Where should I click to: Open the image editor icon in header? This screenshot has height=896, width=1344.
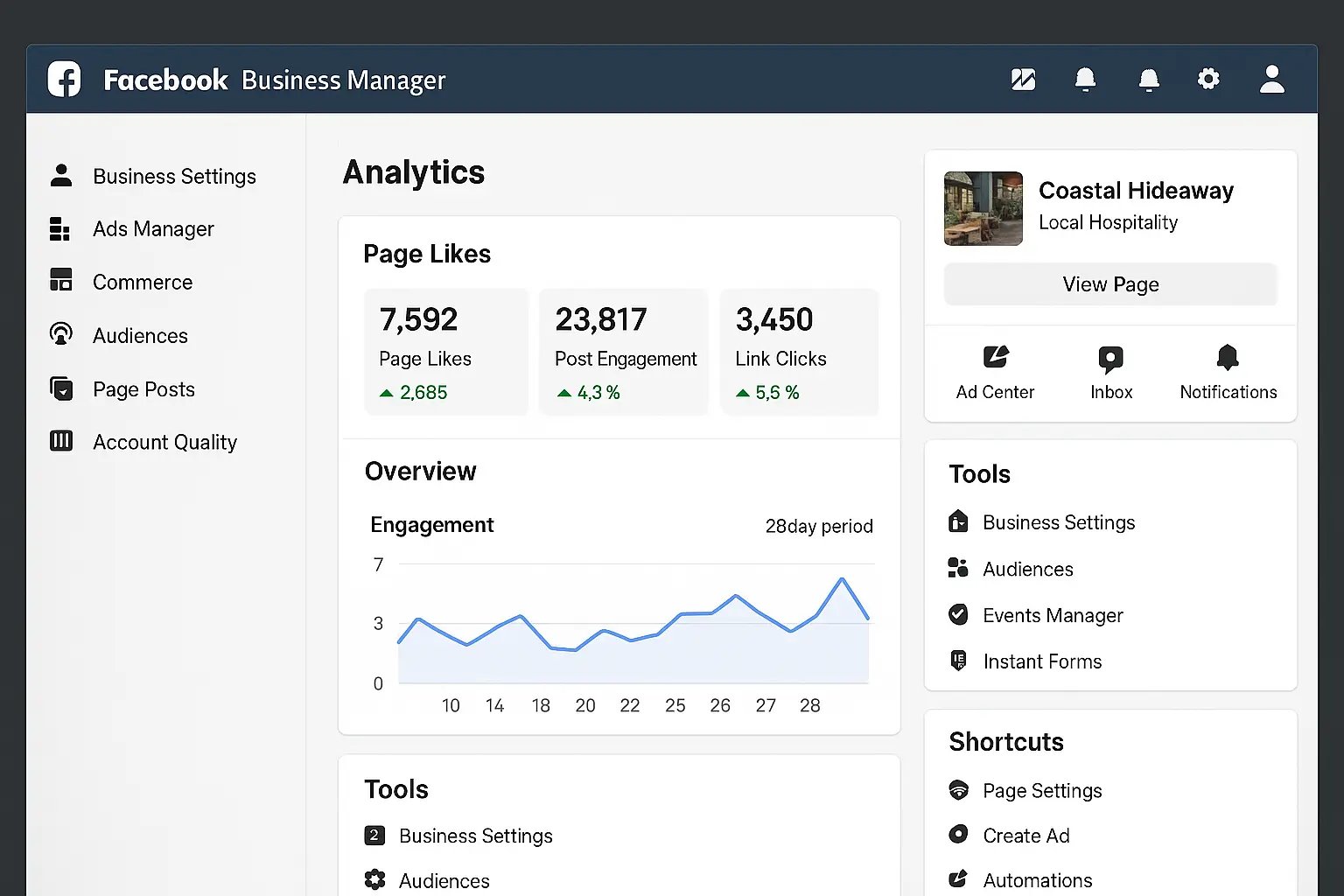tap(1023, 80)
